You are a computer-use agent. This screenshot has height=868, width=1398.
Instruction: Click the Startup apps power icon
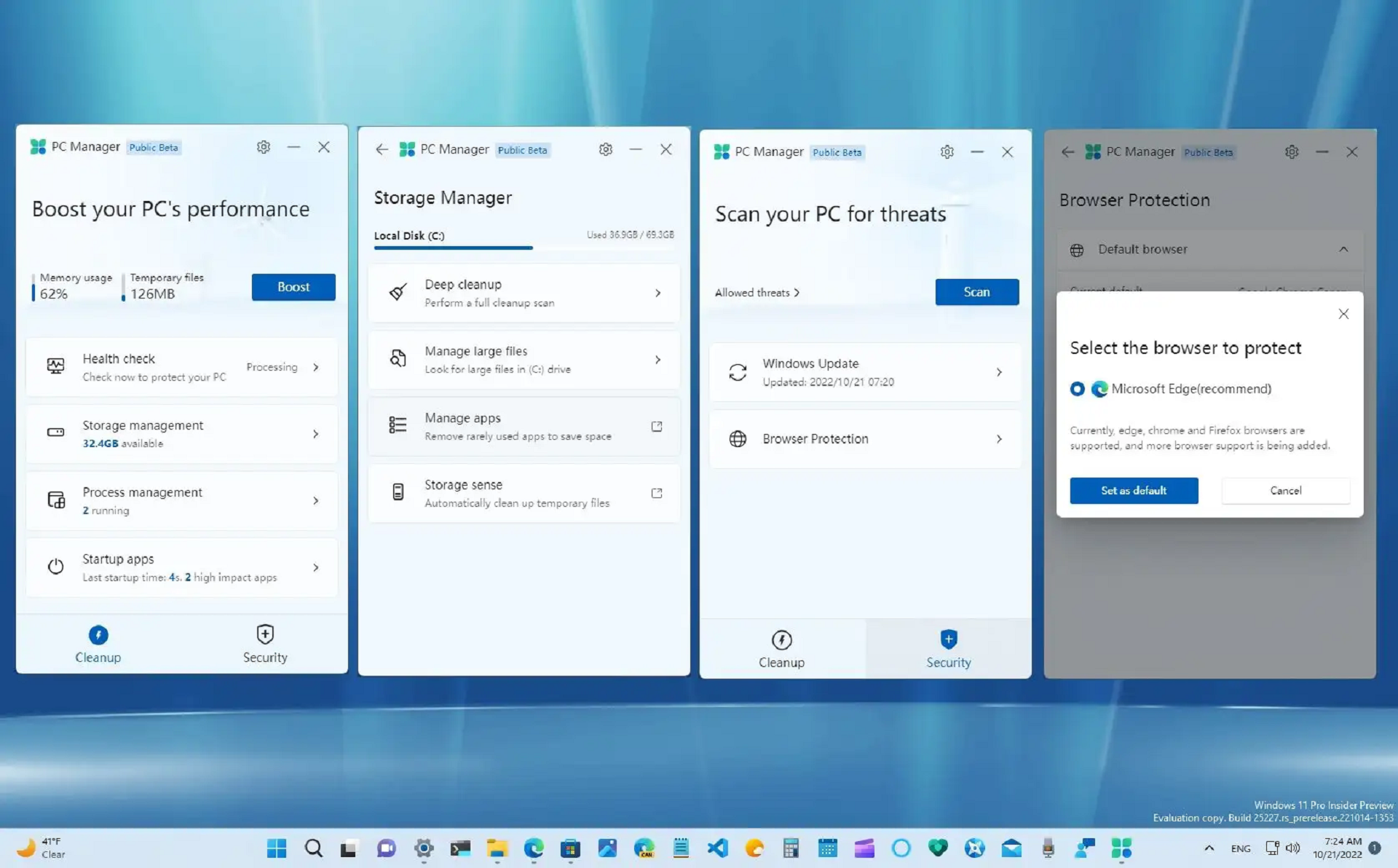[56, 567]
